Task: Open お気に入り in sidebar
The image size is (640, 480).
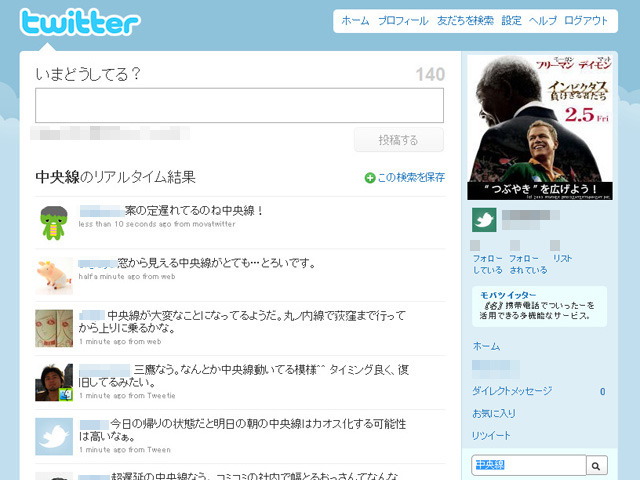Action: click(x=494, y=413)
